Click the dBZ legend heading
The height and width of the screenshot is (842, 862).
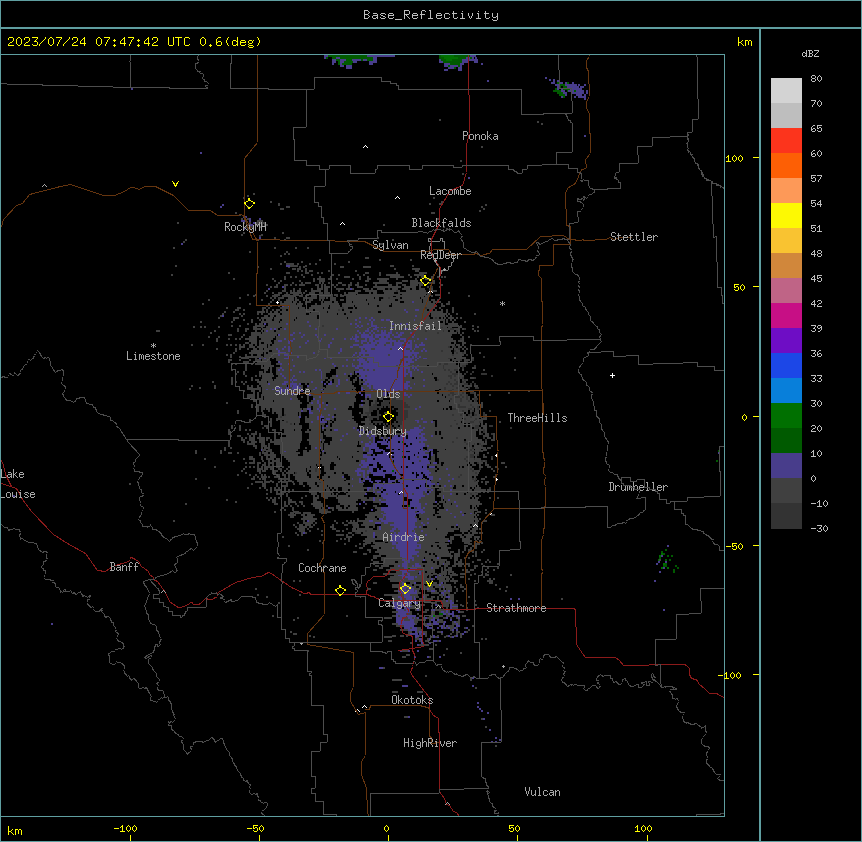pyautogui.click(x=810, y=53)
